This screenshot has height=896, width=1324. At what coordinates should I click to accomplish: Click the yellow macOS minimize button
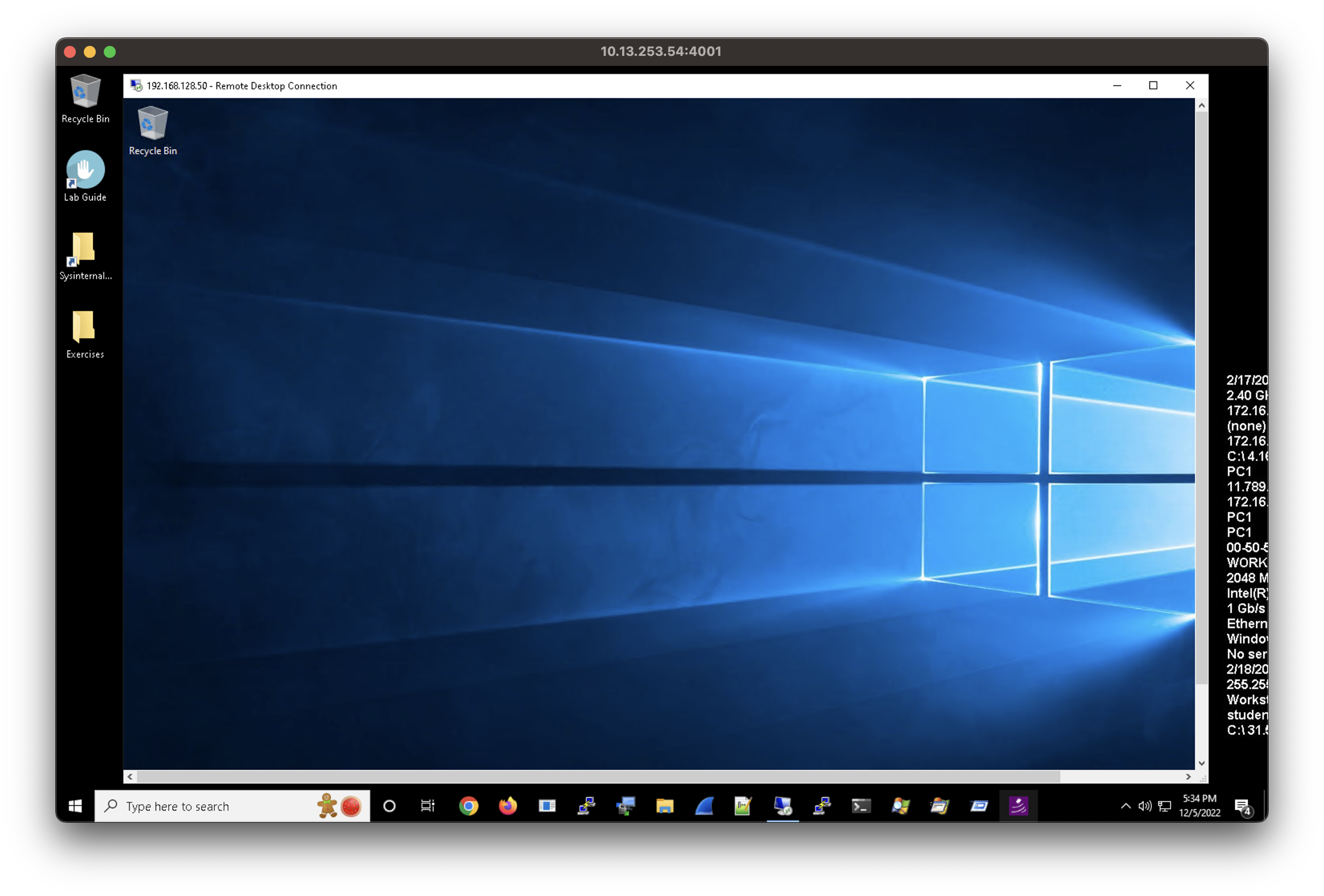(x=90, y=52)
